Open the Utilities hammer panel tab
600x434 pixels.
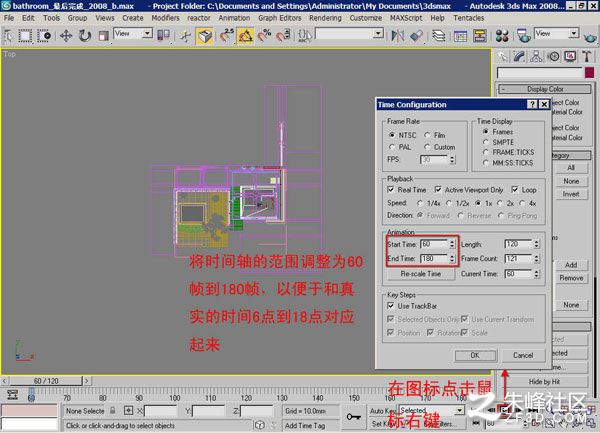587,57
